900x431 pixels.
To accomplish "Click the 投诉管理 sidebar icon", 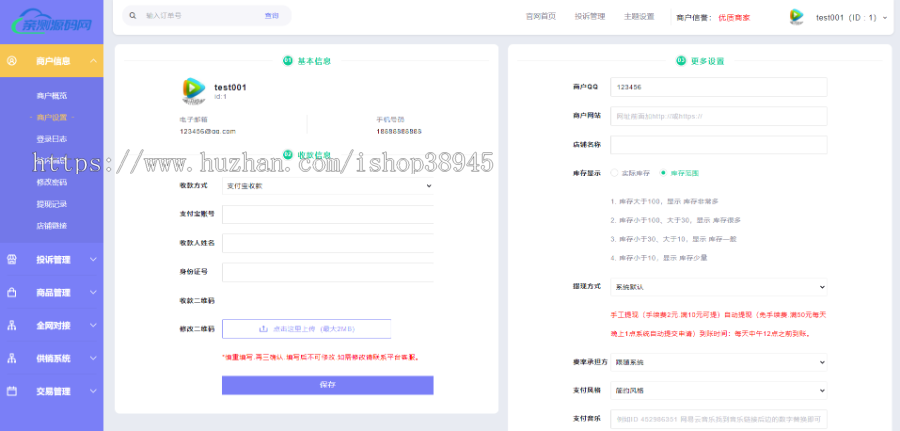I will click(x=12, y=260).
